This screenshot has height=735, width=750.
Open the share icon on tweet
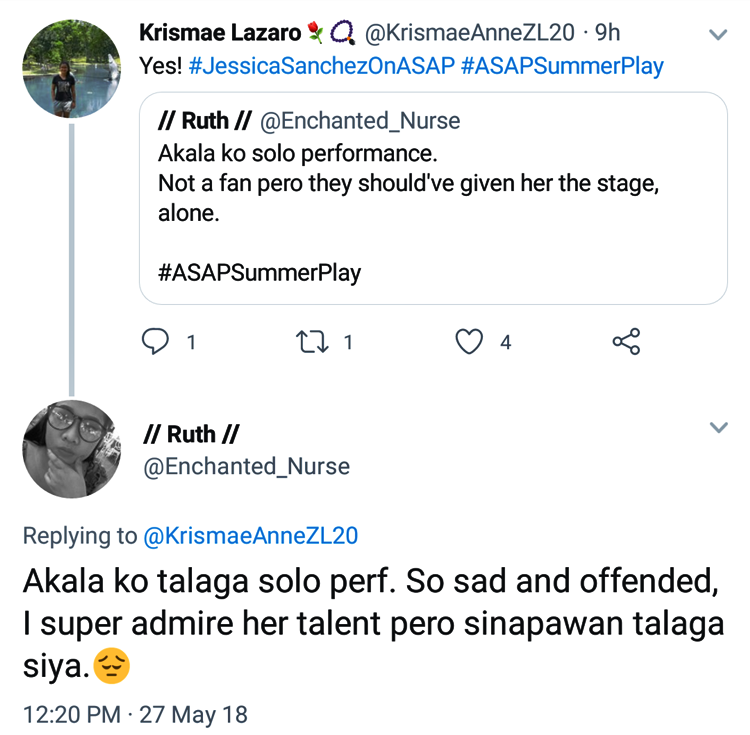[626, 342]
